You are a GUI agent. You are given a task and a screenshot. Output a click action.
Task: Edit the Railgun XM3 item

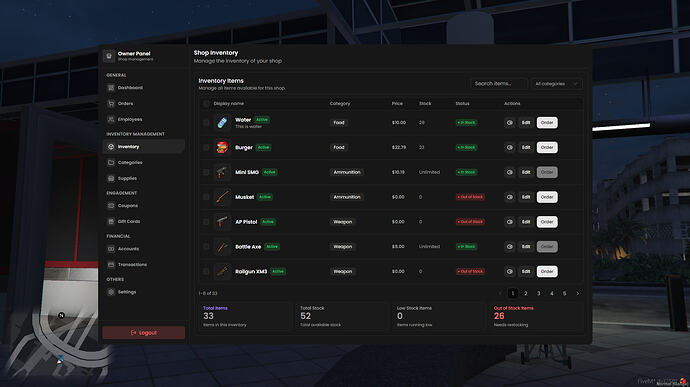tap(526, 271)
